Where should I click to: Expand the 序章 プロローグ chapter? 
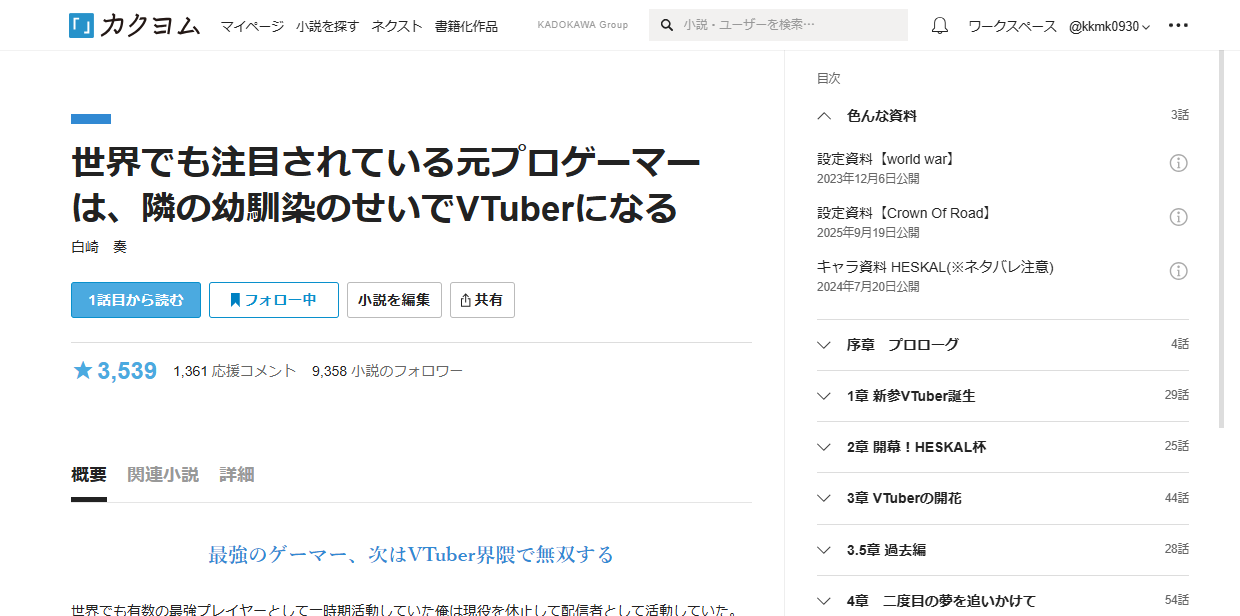824,345
